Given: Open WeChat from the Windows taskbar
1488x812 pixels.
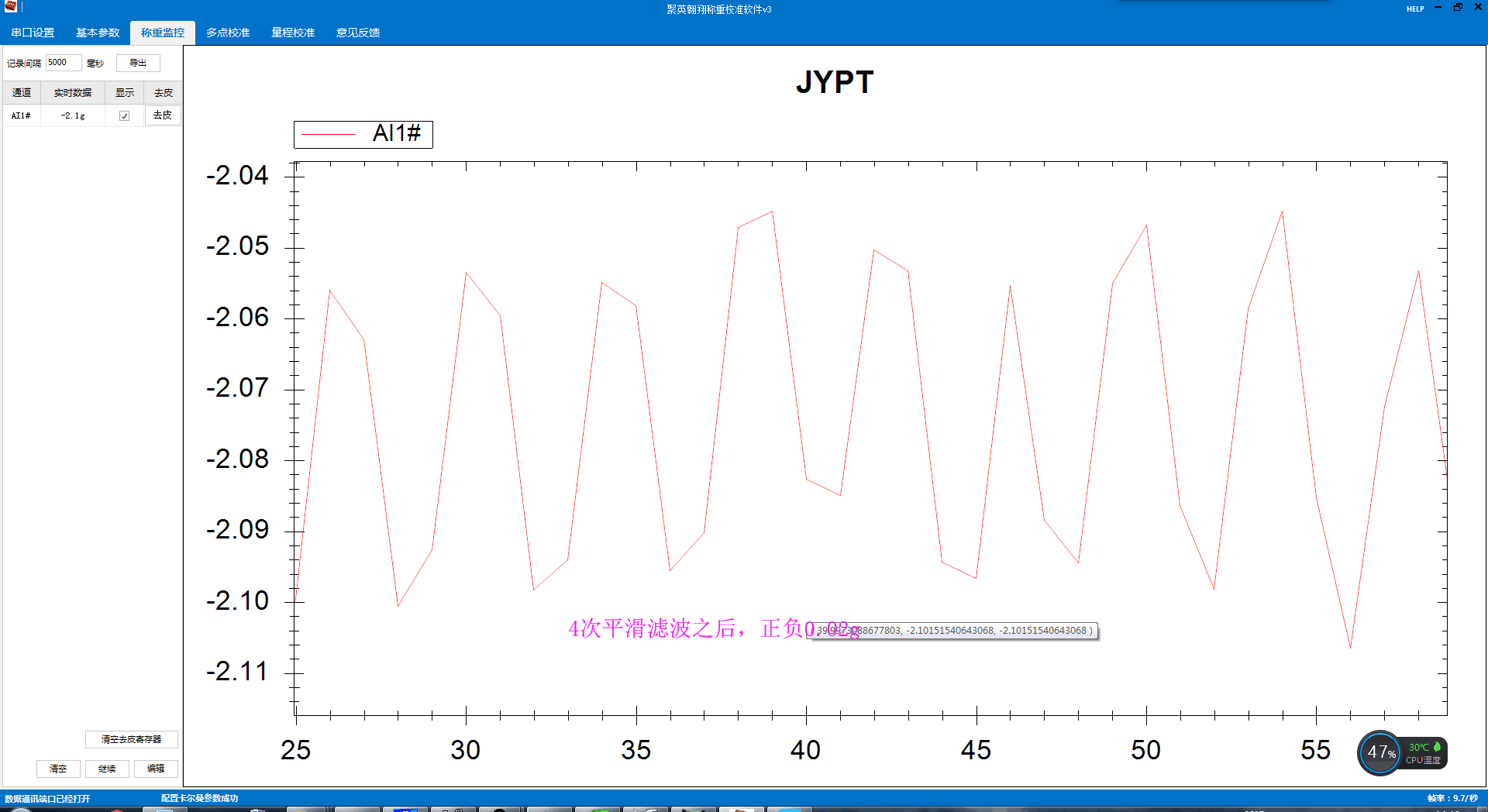Looking at the screenshot, I should pos(598,808).
